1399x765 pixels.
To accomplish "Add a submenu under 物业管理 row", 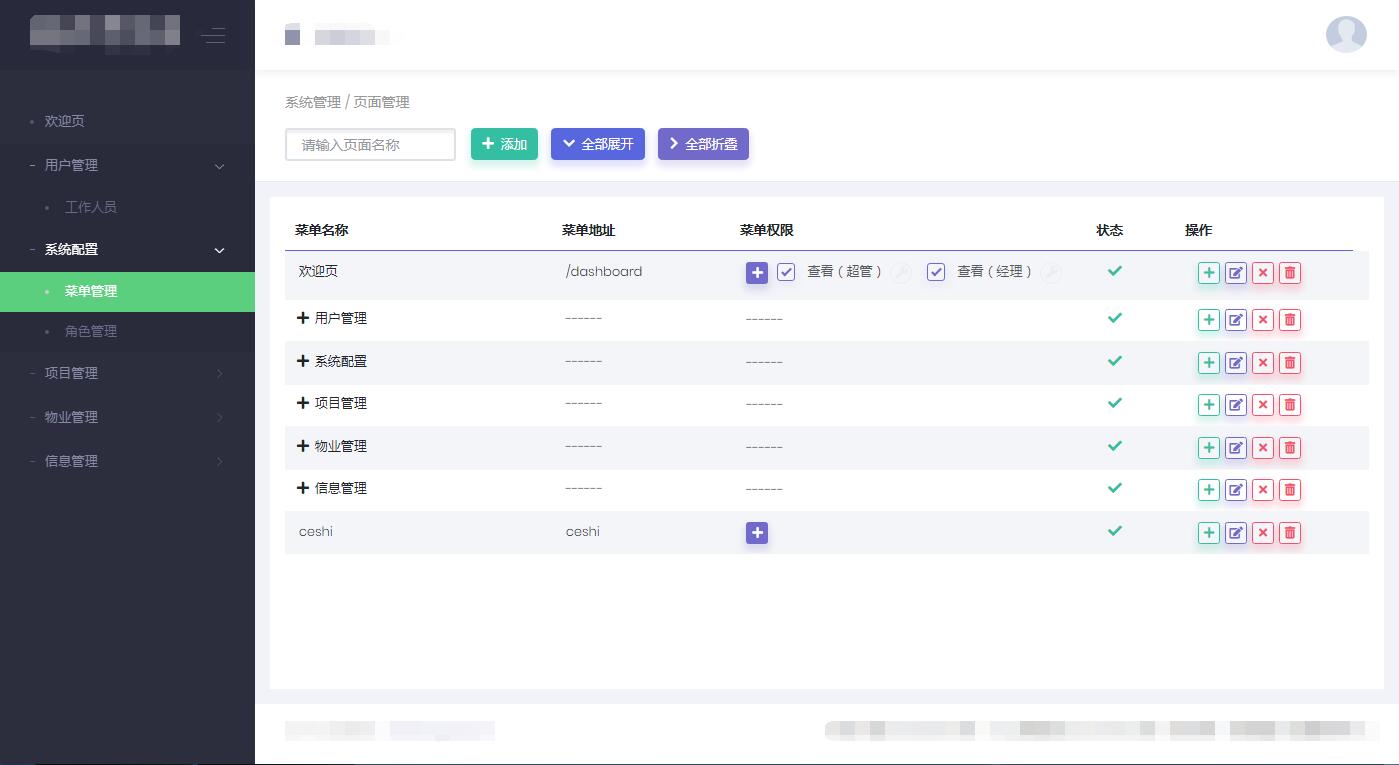I will pyautogui.click(x=1209, y=448).
